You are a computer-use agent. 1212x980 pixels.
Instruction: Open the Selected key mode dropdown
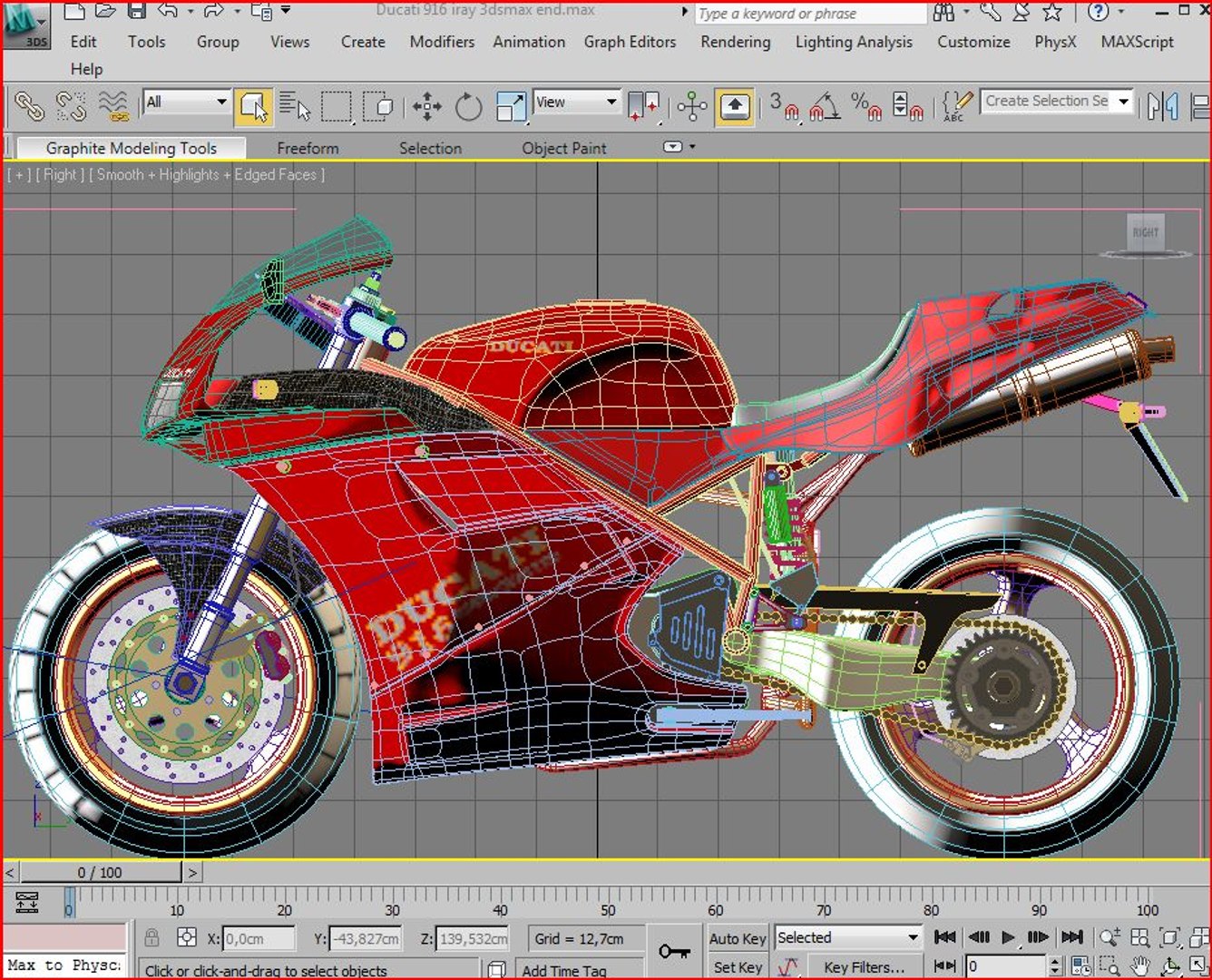pos(848,937)
